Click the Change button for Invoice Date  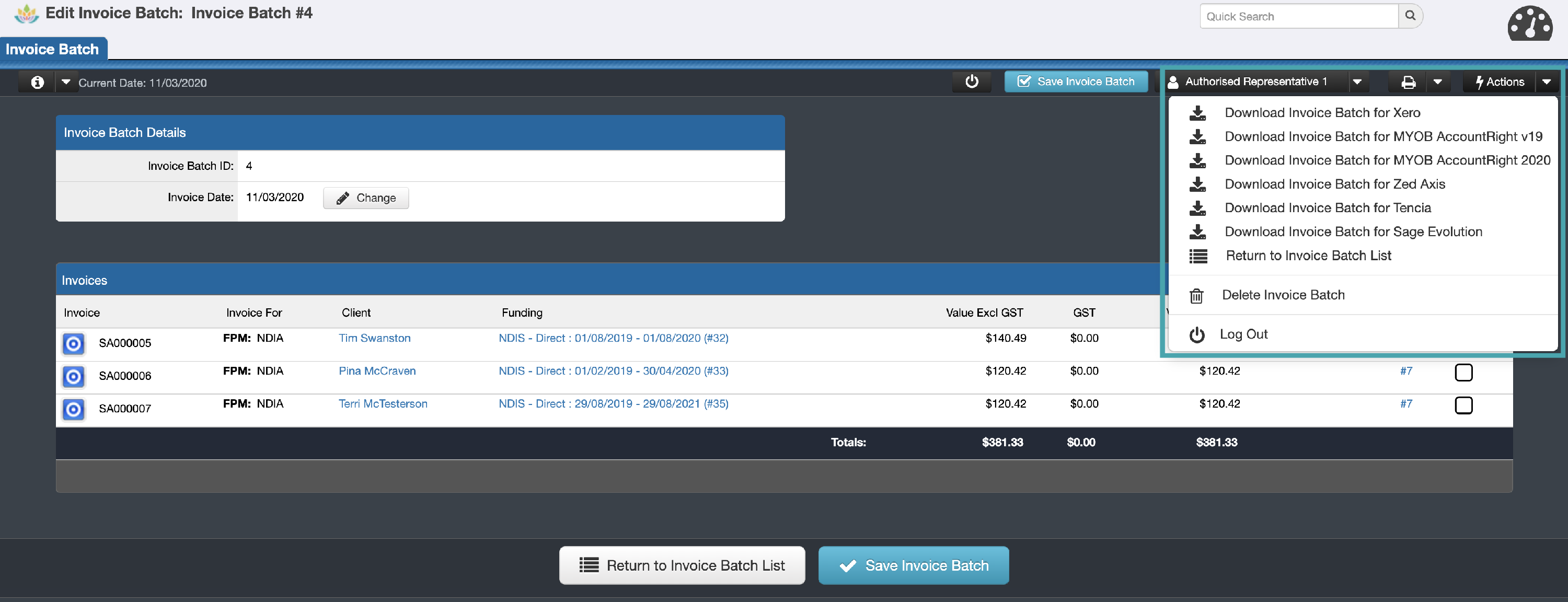(365, 197)
